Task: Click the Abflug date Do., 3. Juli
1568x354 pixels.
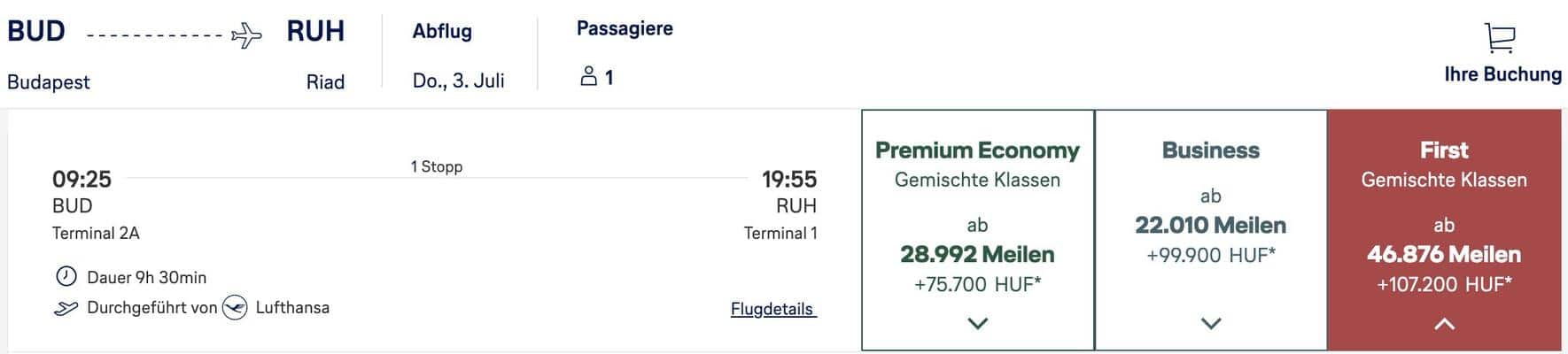Action: coord(458,81)
